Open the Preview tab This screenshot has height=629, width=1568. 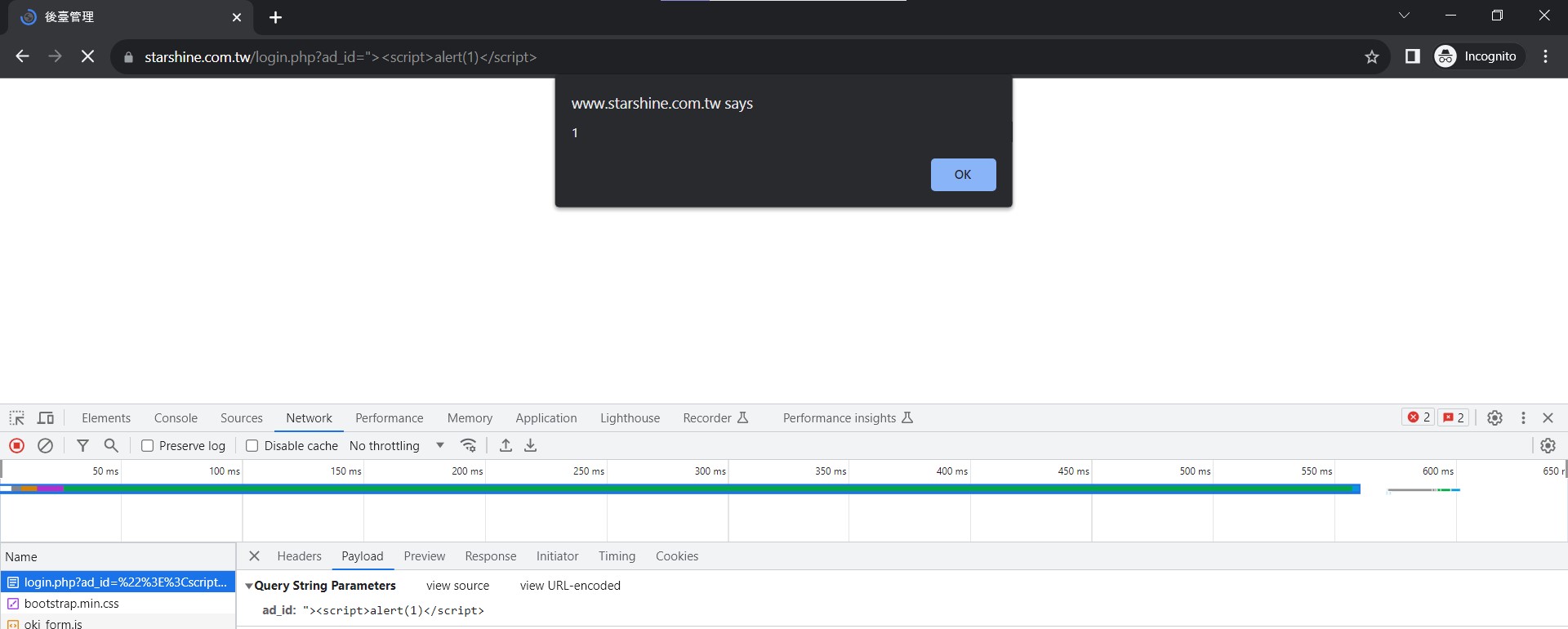click(425, 556)
